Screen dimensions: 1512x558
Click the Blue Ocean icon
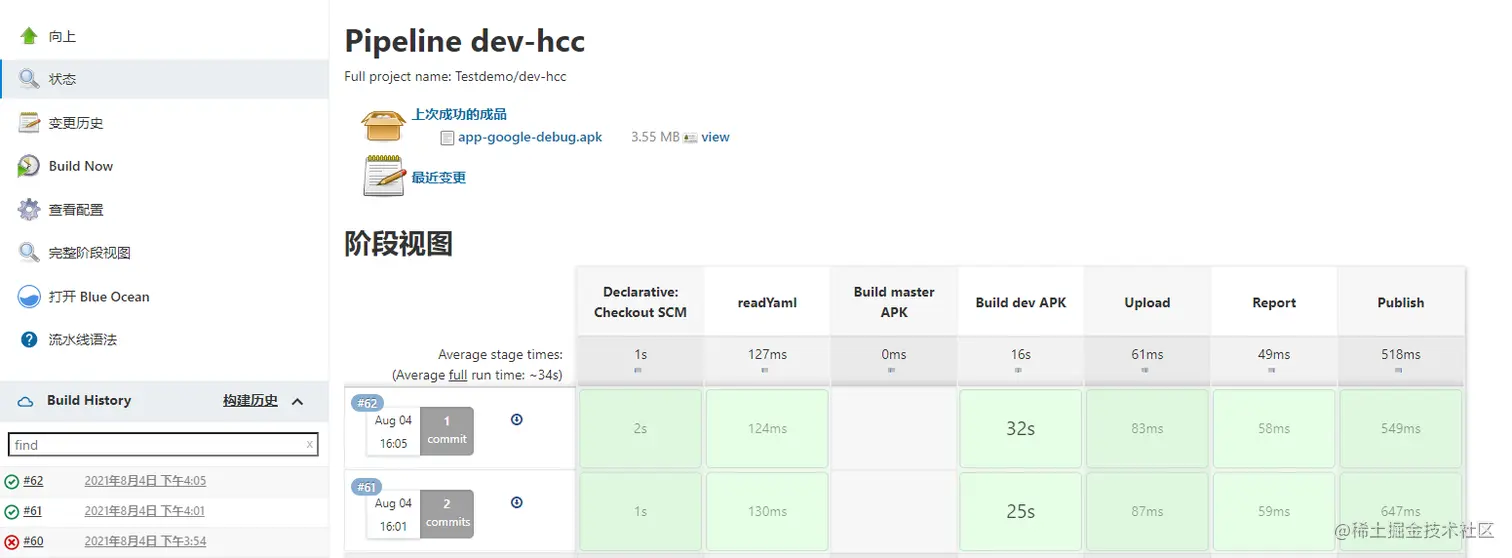(x=29, y=297)
